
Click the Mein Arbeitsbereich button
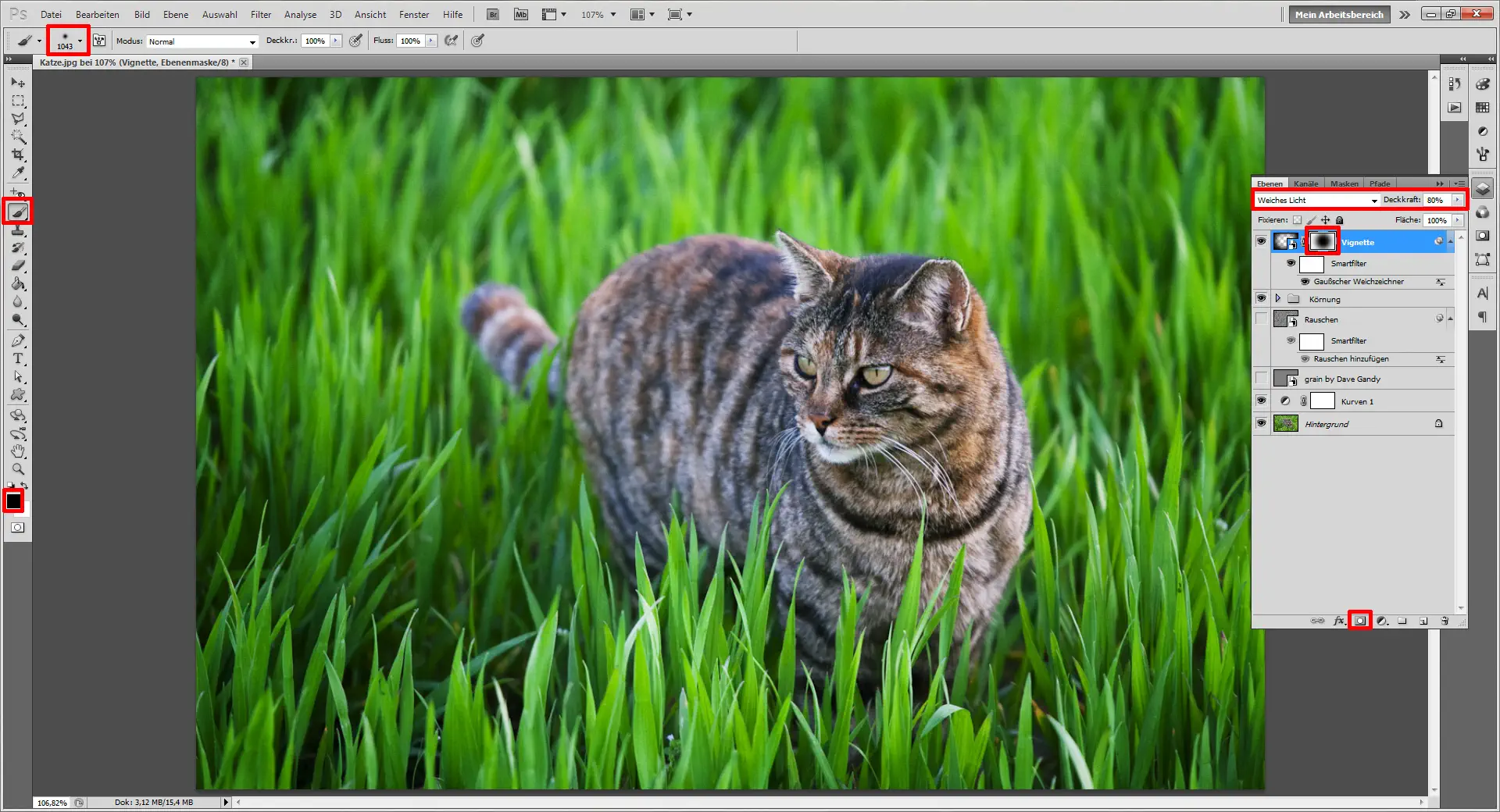tap(1338, 14)
